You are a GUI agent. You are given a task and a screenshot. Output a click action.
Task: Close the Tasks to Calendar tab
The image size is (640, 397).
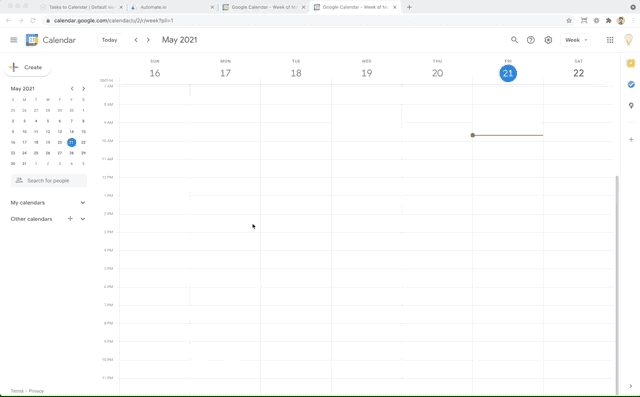(x=121, y=7)
